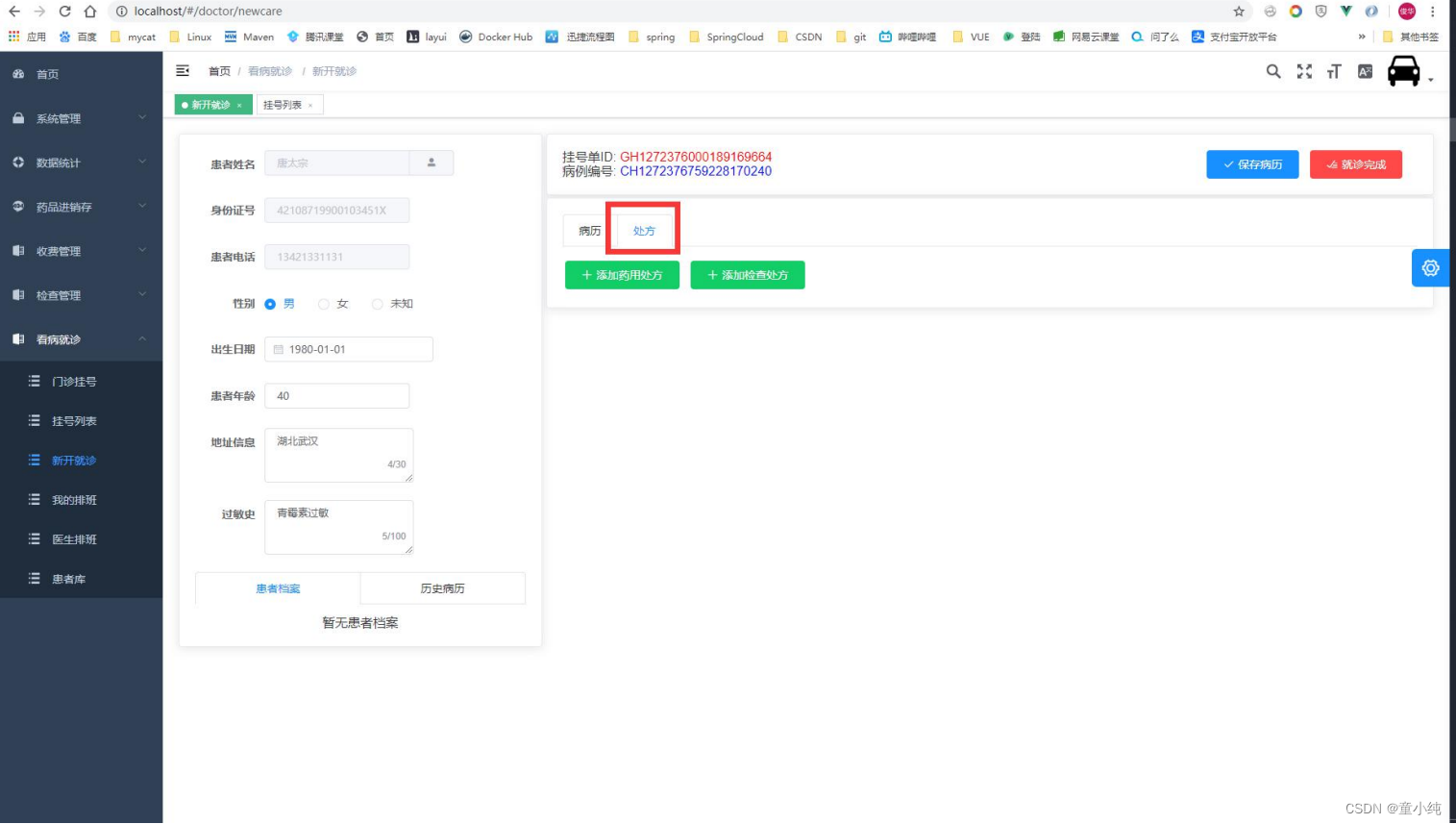Switch to the 历史病历 tab
This screenshot has width=1456, height=824.
point(443,588)
